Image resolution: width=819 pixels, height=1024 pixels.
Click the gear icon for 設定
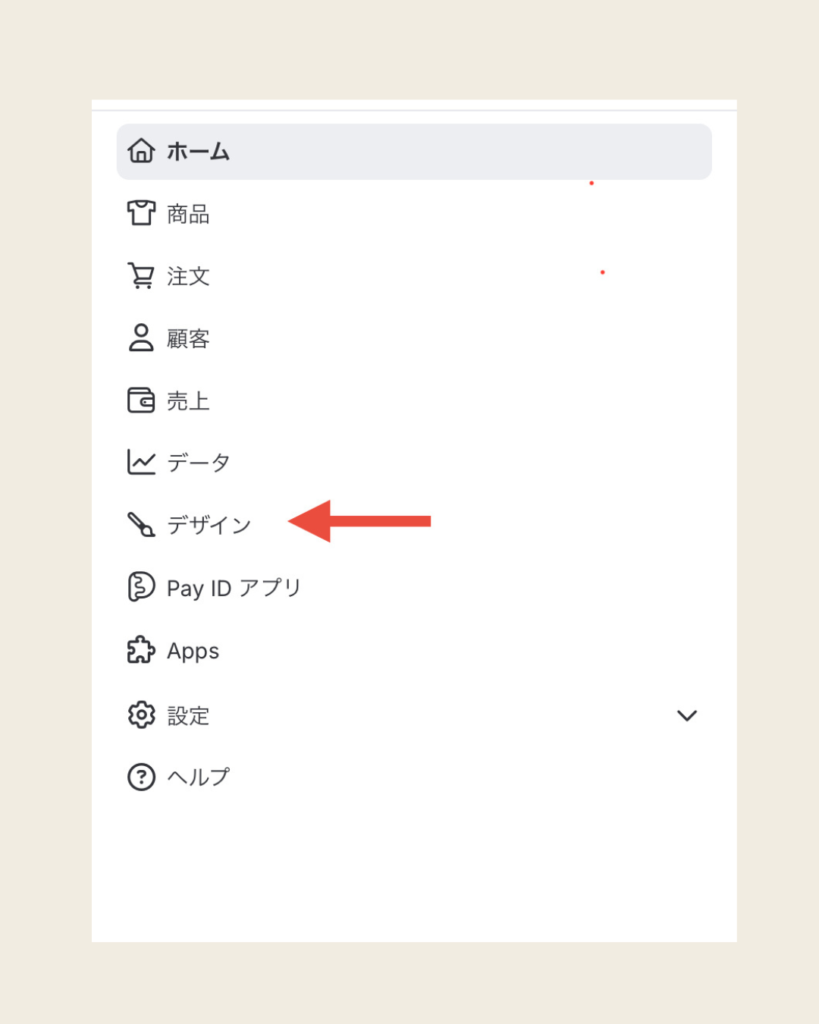click(141, 715)
